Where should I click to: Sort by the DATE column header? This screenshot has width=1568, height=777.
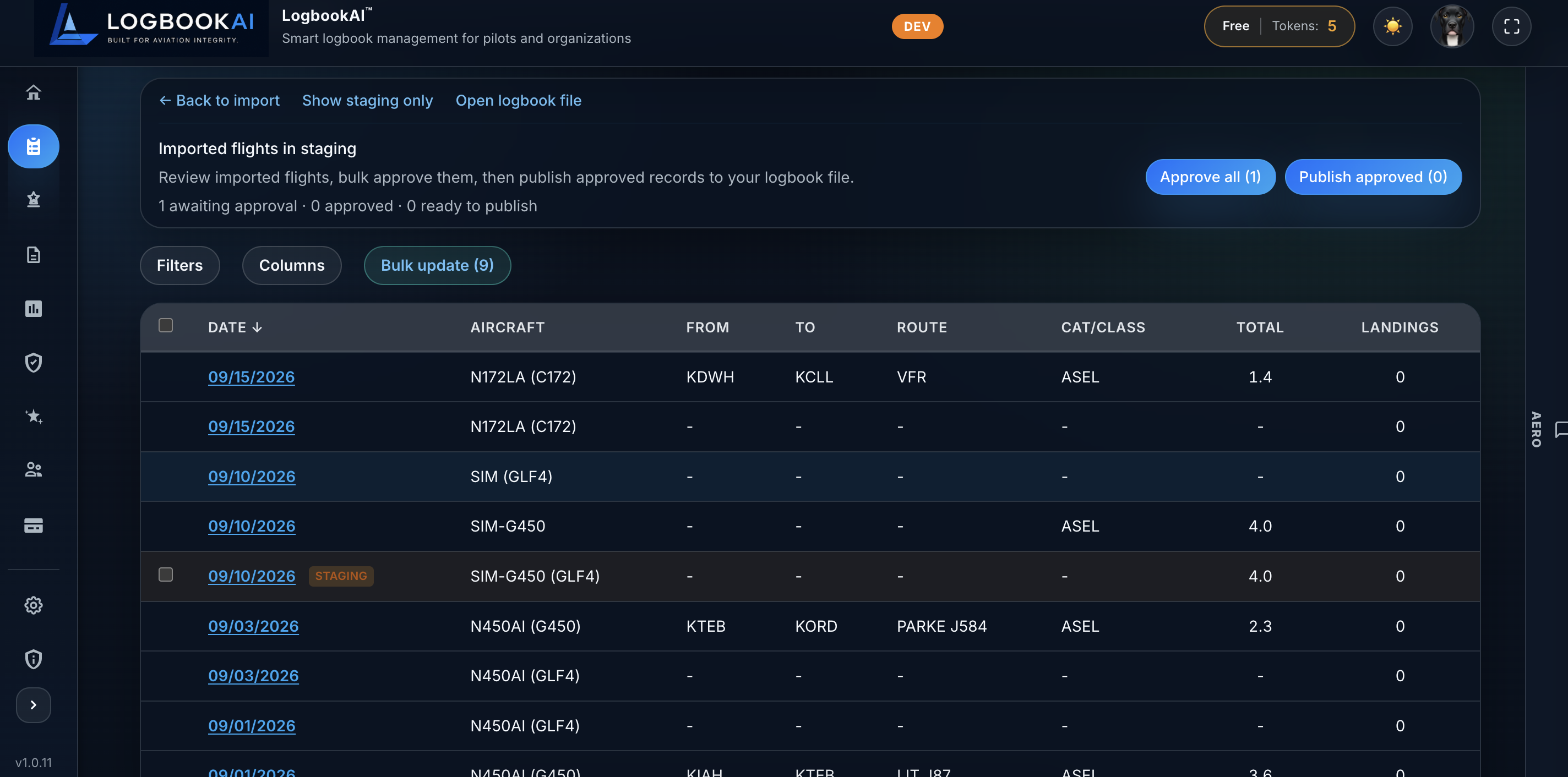pos(235,327)
